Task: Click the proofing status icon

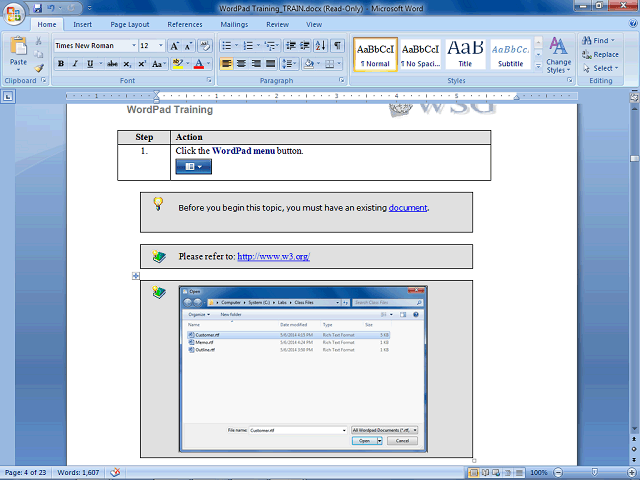Action: point(115,472)
